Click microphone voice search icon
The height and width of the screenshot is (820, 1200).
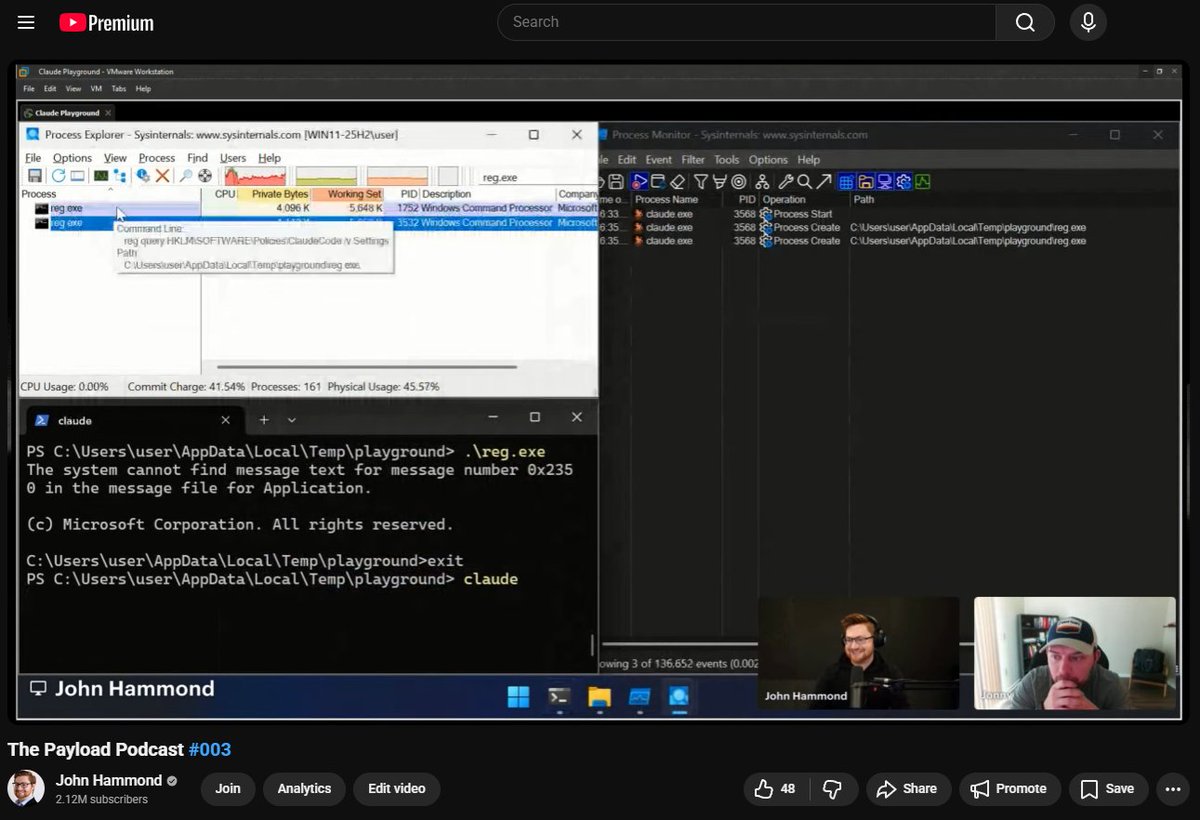[1088, 22]
